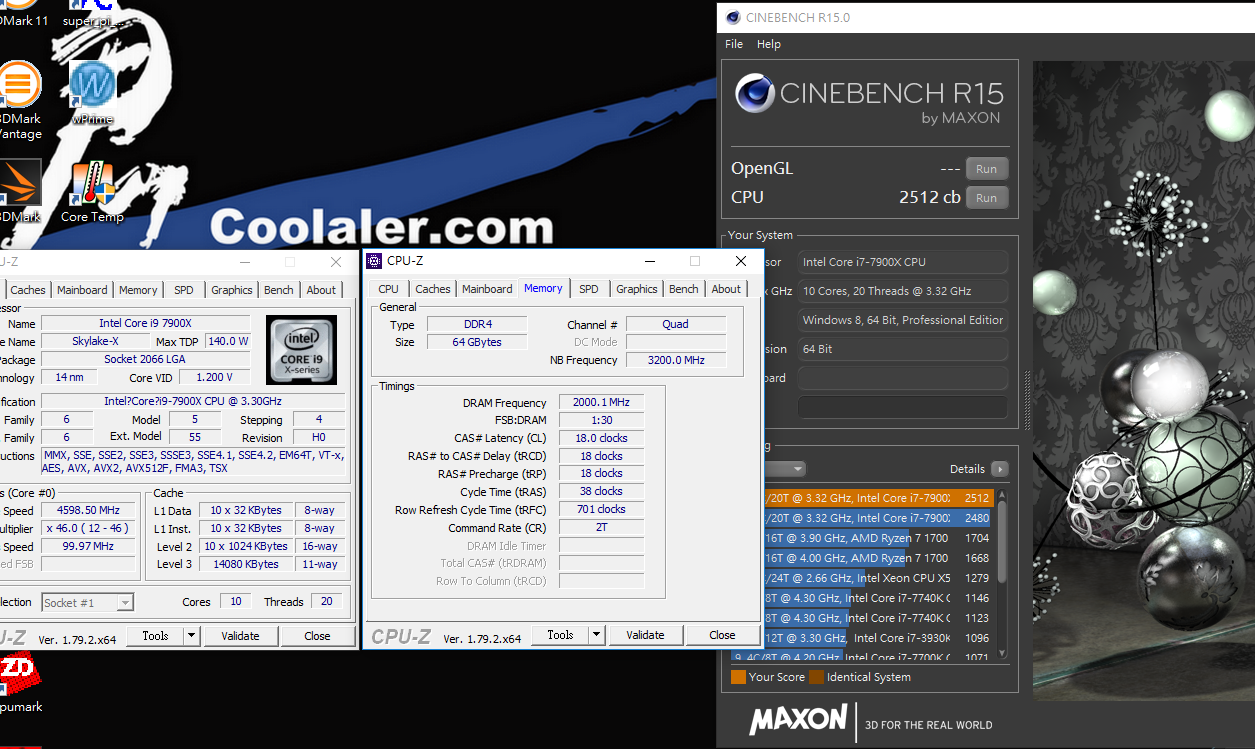This screenshot has height=749, width=1255.
Task: Click the Cinebench R15.0 title bar icon
Action: (x=733, y=17)
